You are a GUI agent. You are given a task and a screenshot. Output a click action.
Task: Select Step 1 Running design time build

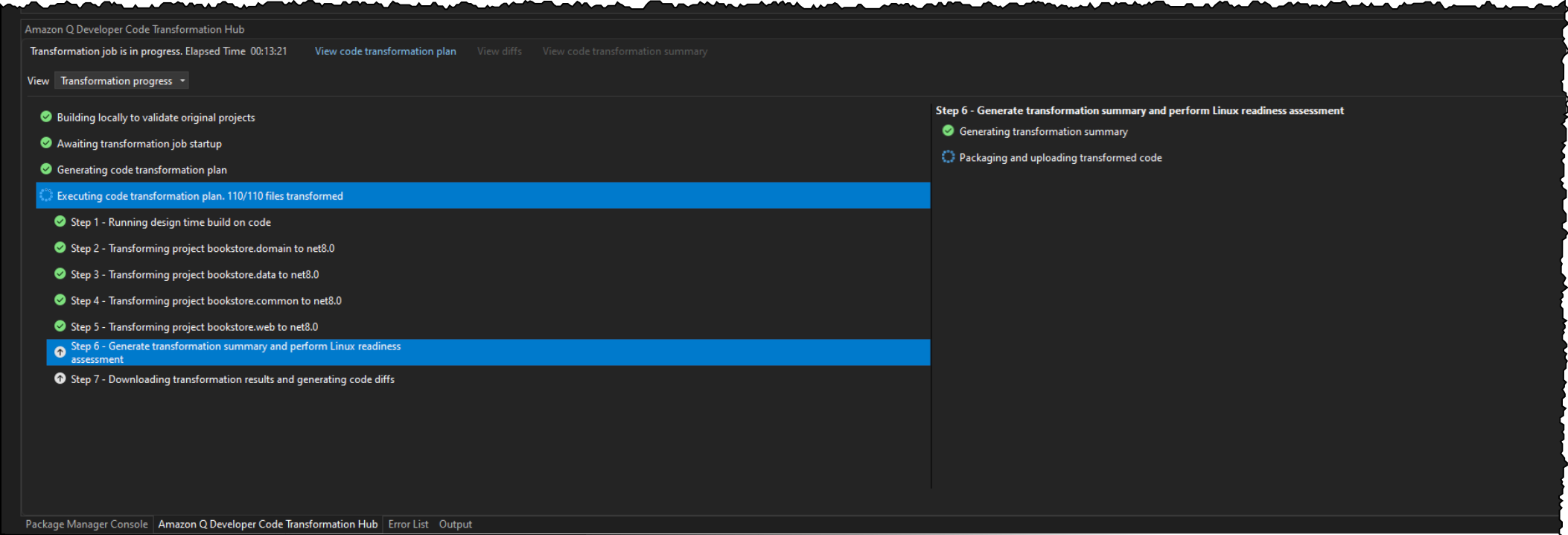(x=488, y=222)
